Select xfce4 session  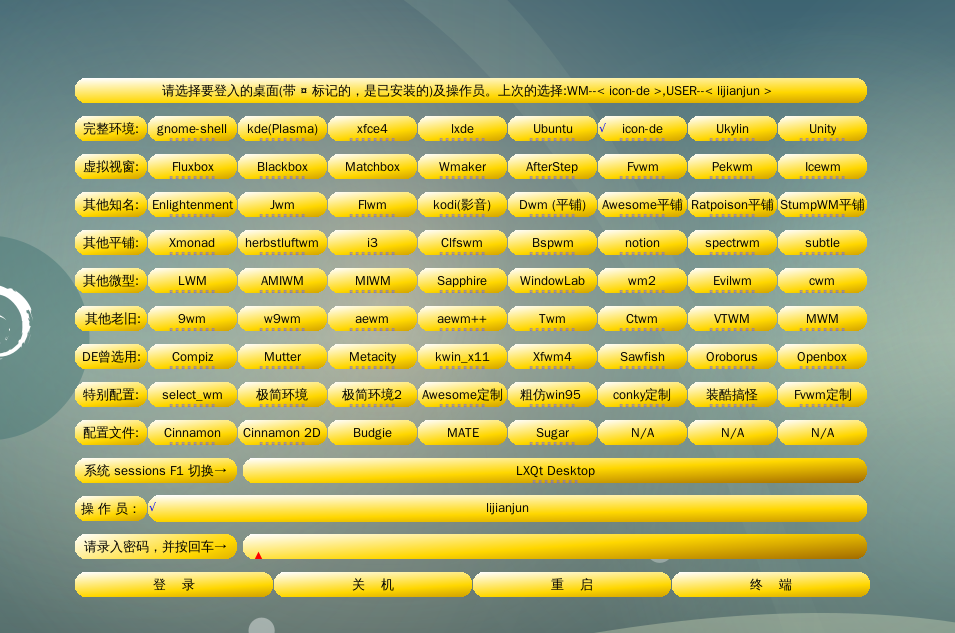372,129
